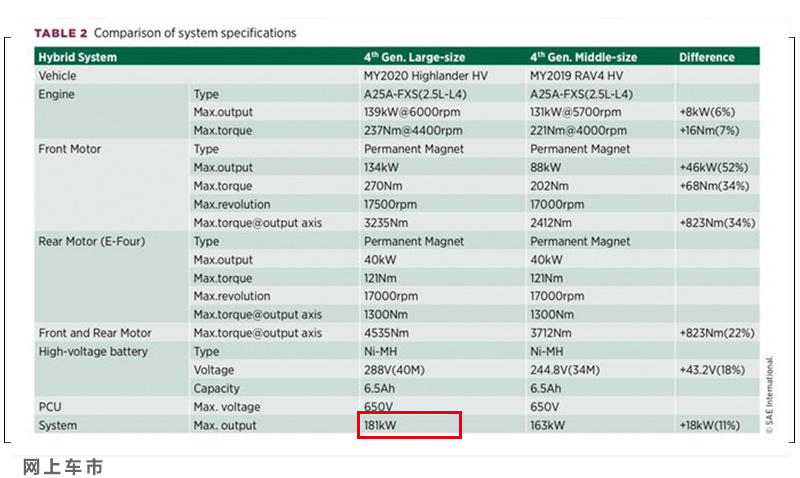Click the '+46kW(52%)' difference cell
The height and width of the screenshot is (478, 800).
(713, 167)
